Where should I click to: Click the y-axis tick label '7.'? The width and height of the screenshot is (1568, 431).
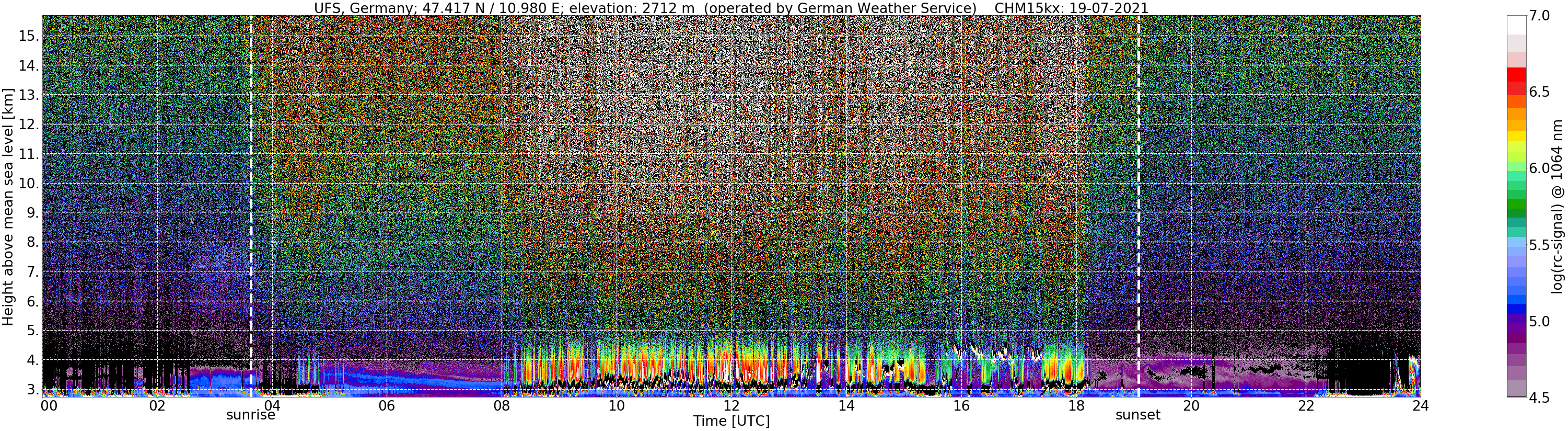(33, 272)
